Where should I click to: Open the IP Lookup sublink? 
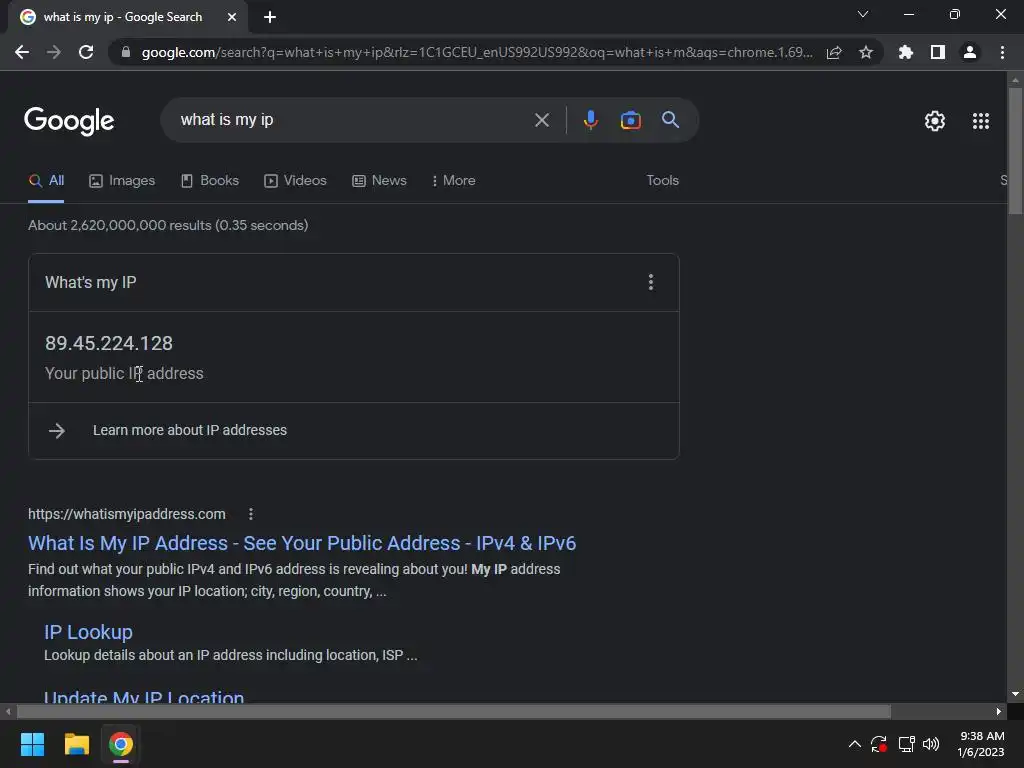pyautogui.click(x=88, y=632)
